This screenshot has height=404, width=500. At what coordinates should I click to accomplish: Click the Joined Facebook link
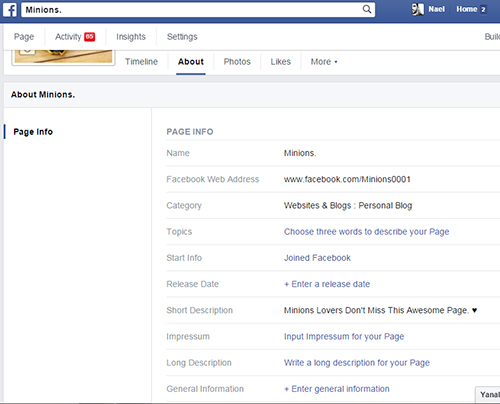[317, 258]
